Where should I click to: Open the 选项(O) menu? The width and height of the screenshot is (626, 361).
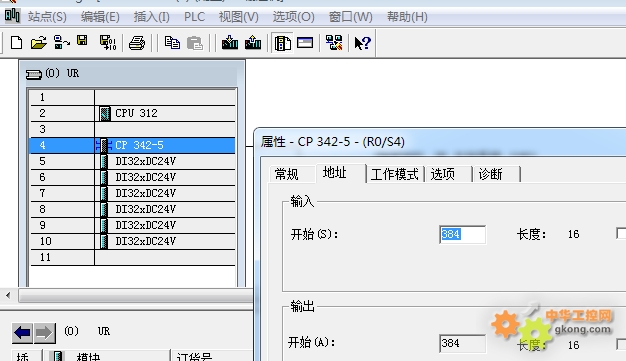[293, 17]
